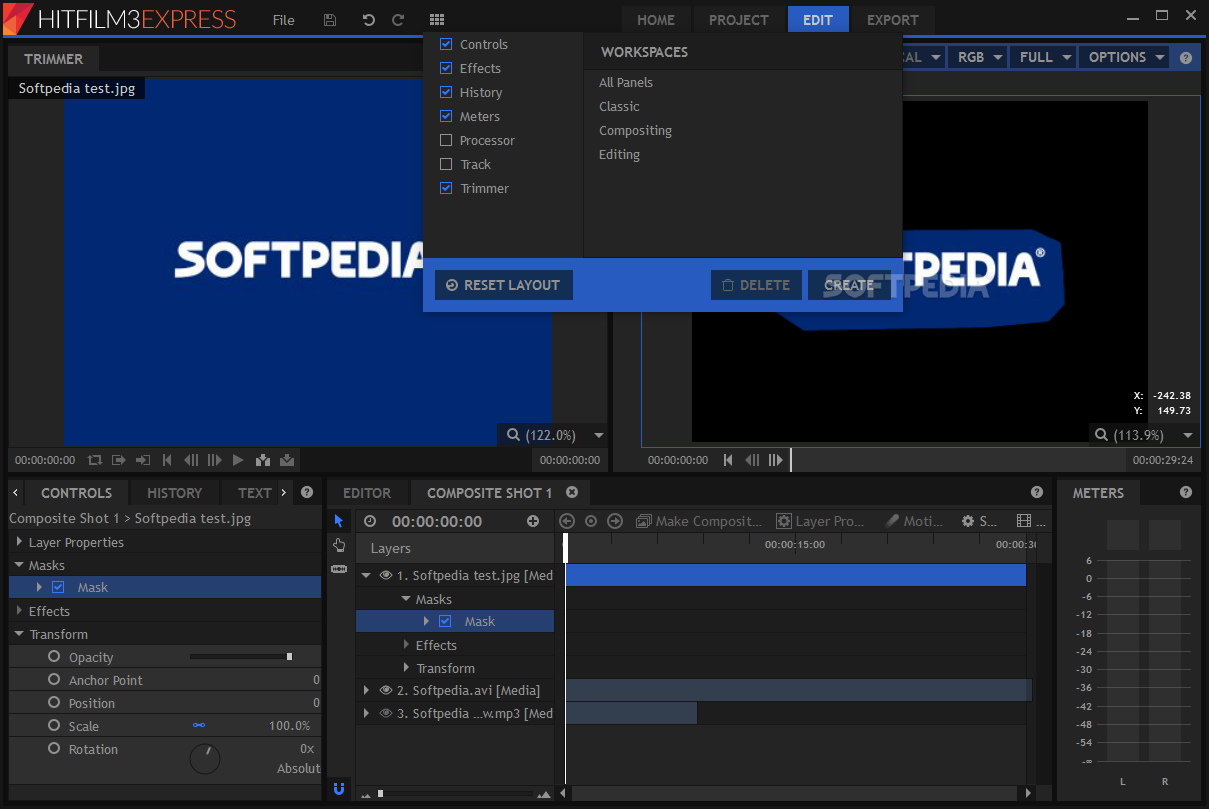Set out point in Trimmer
Viewport: 1209px width, 809px height.
click(x=143, y=460)
